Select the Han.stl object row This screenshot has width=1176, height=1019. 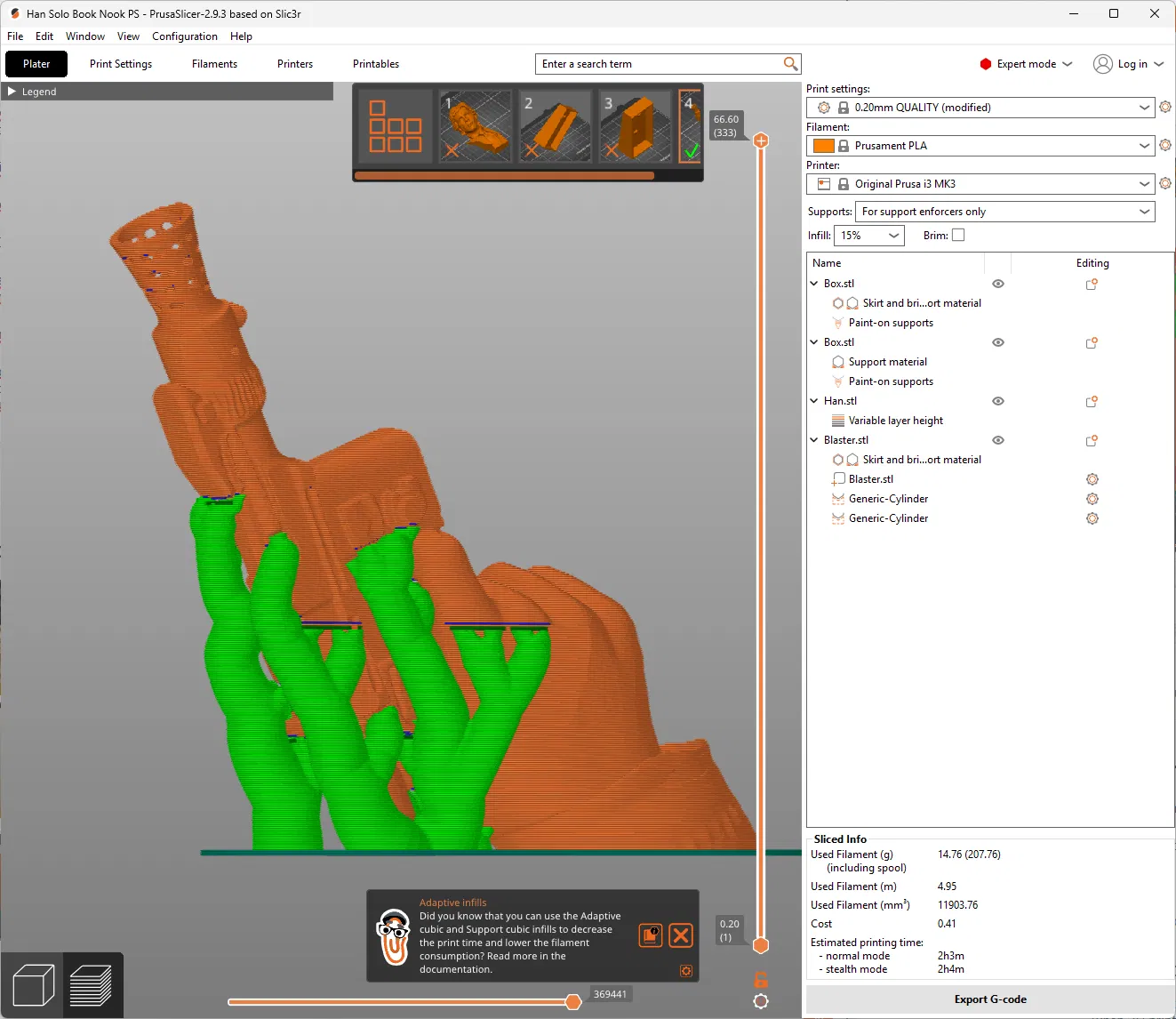pyautogui.click(x=990, y=401)
